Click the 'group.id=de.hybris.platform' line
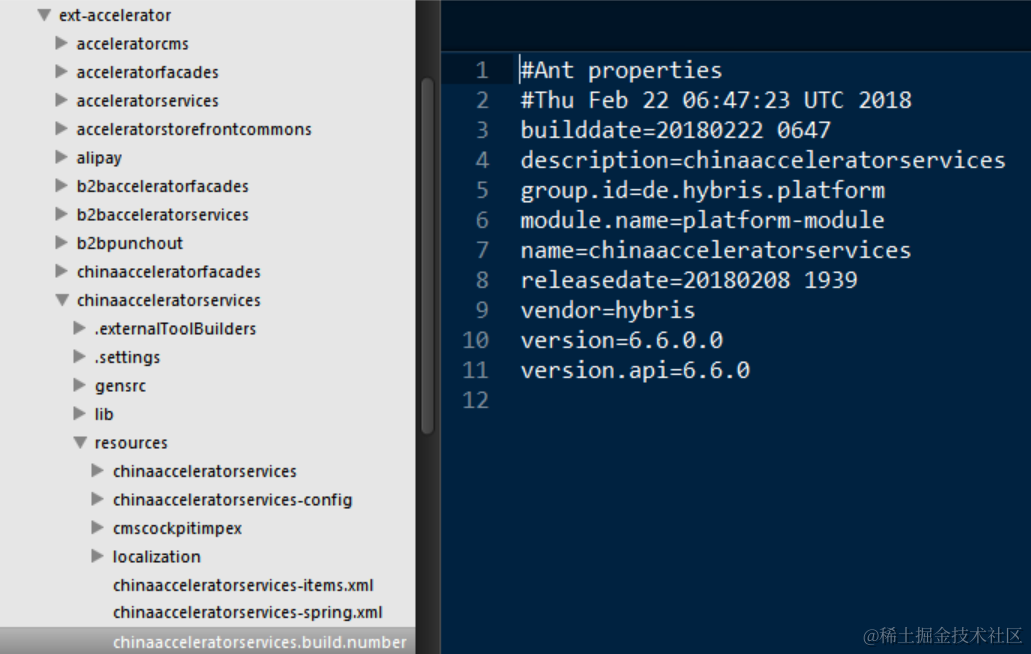Screen dimensions: 1031x654 (x=702, y=191)
